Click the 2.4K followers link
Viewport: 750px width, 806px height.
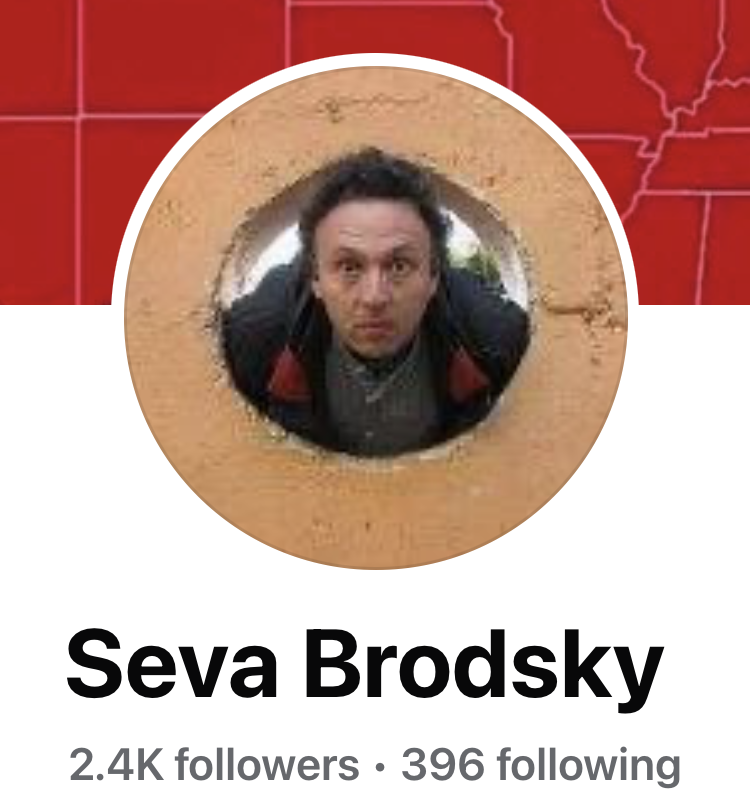tap(214, 765)
